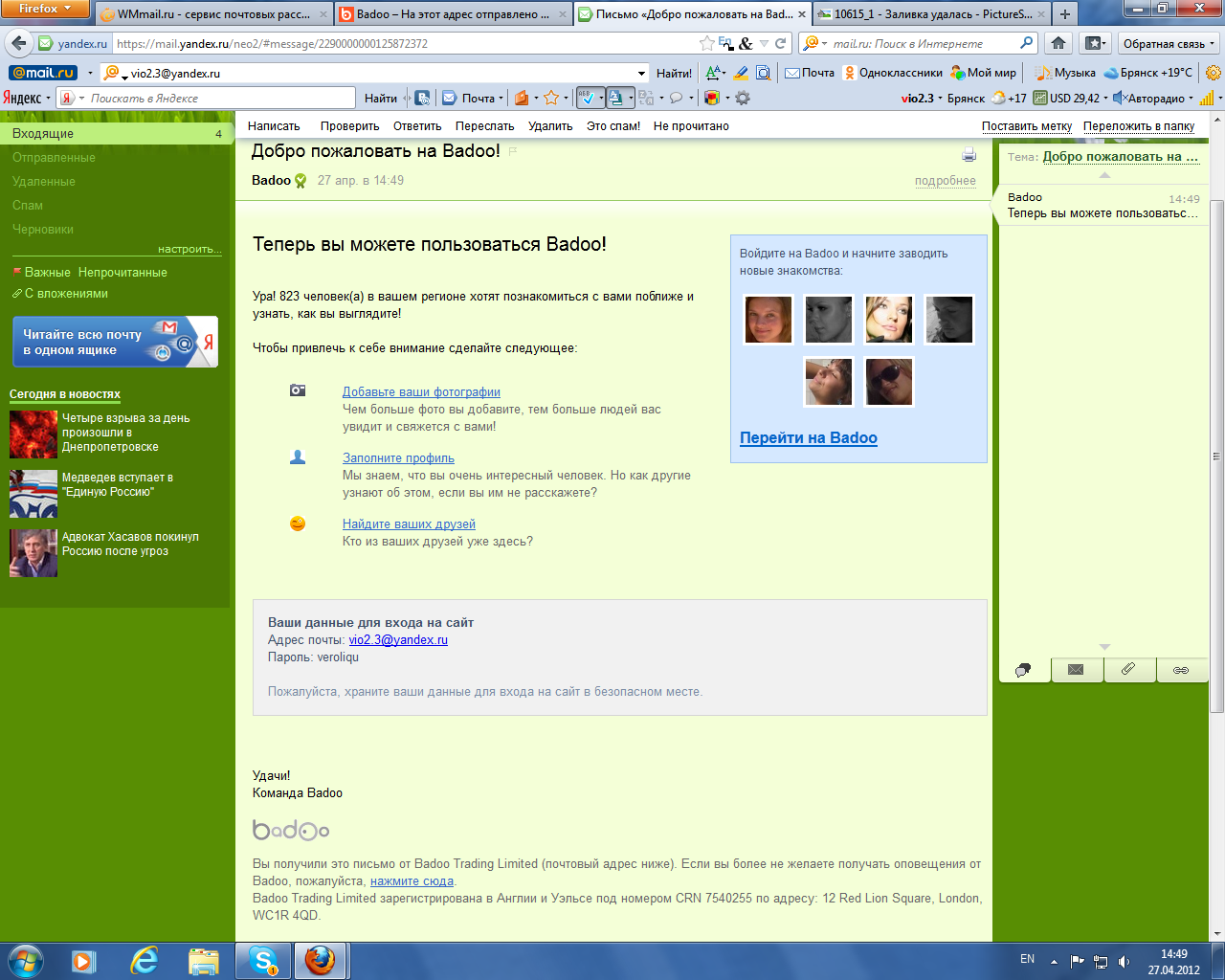Open Internet Explorer from the taskbar
Image resolution: width=1225 pixels, height=980 pixels.
(145, 960)
